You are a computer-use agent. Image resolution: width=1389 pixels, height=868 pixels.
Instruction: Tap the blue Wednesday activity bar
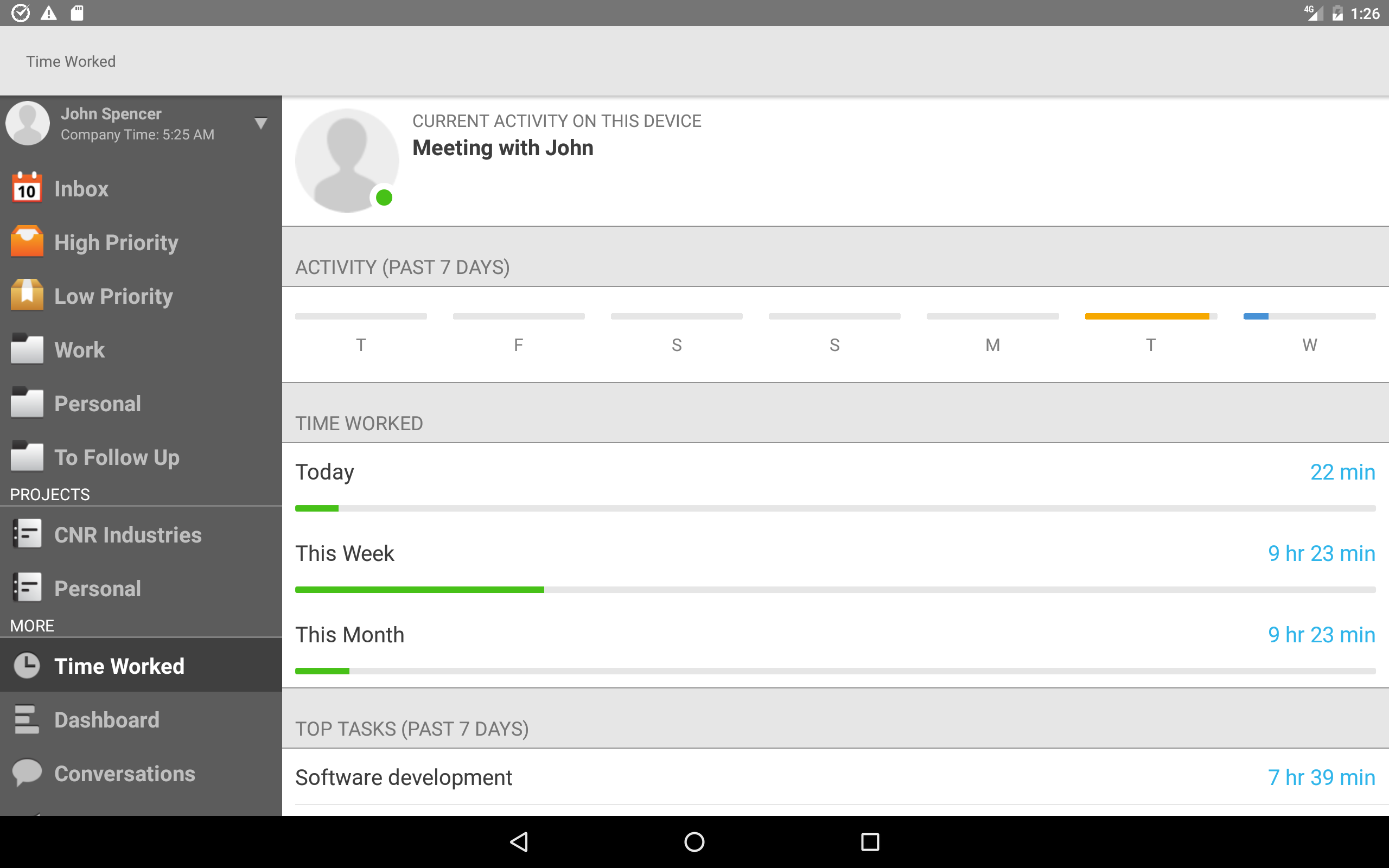tap(1256, 316)
